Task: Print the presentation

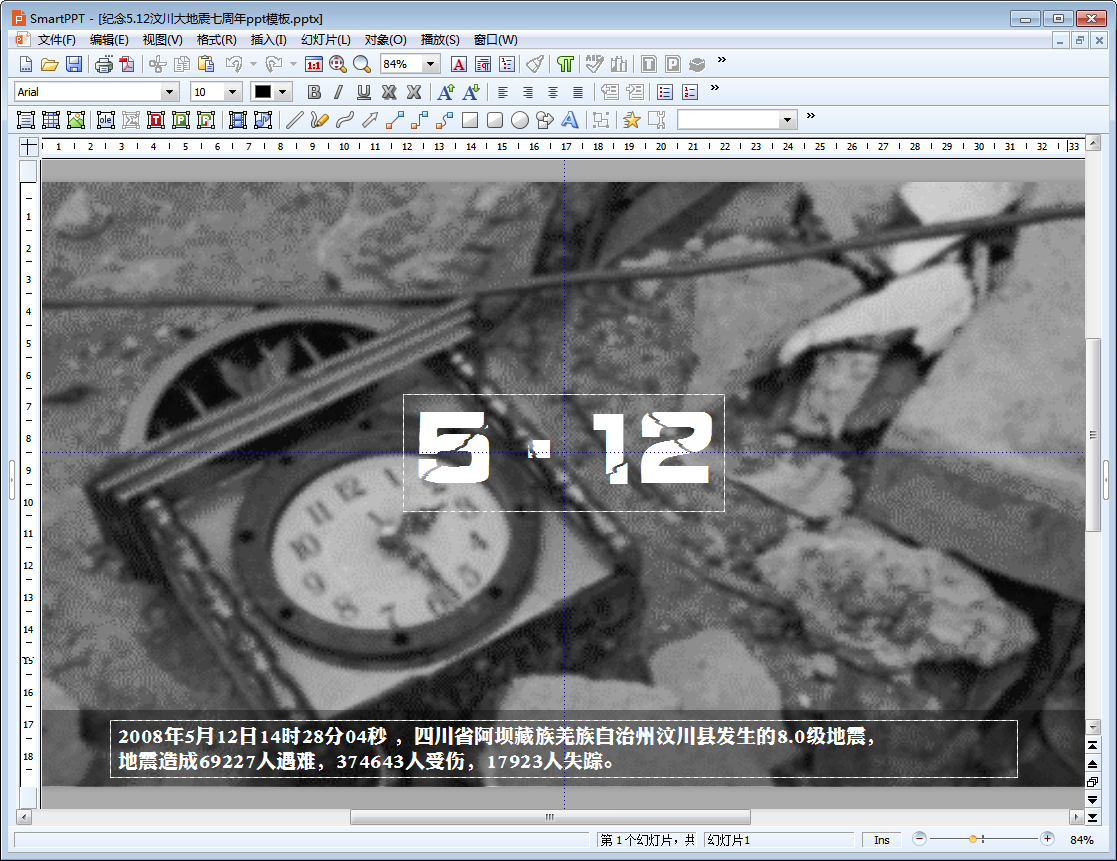Action: point(104,64)
